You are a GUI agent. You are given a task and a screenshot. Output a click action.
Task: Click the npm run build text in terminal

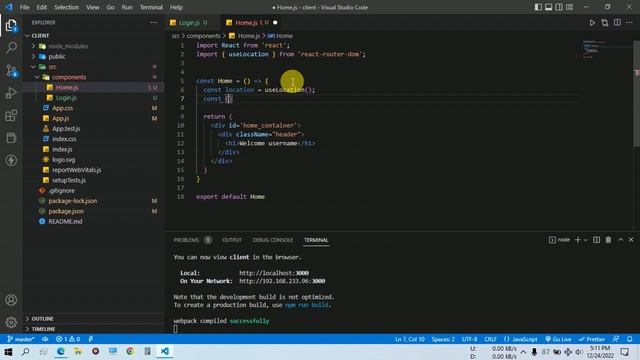pyautogui.click(x=308, y=305)
